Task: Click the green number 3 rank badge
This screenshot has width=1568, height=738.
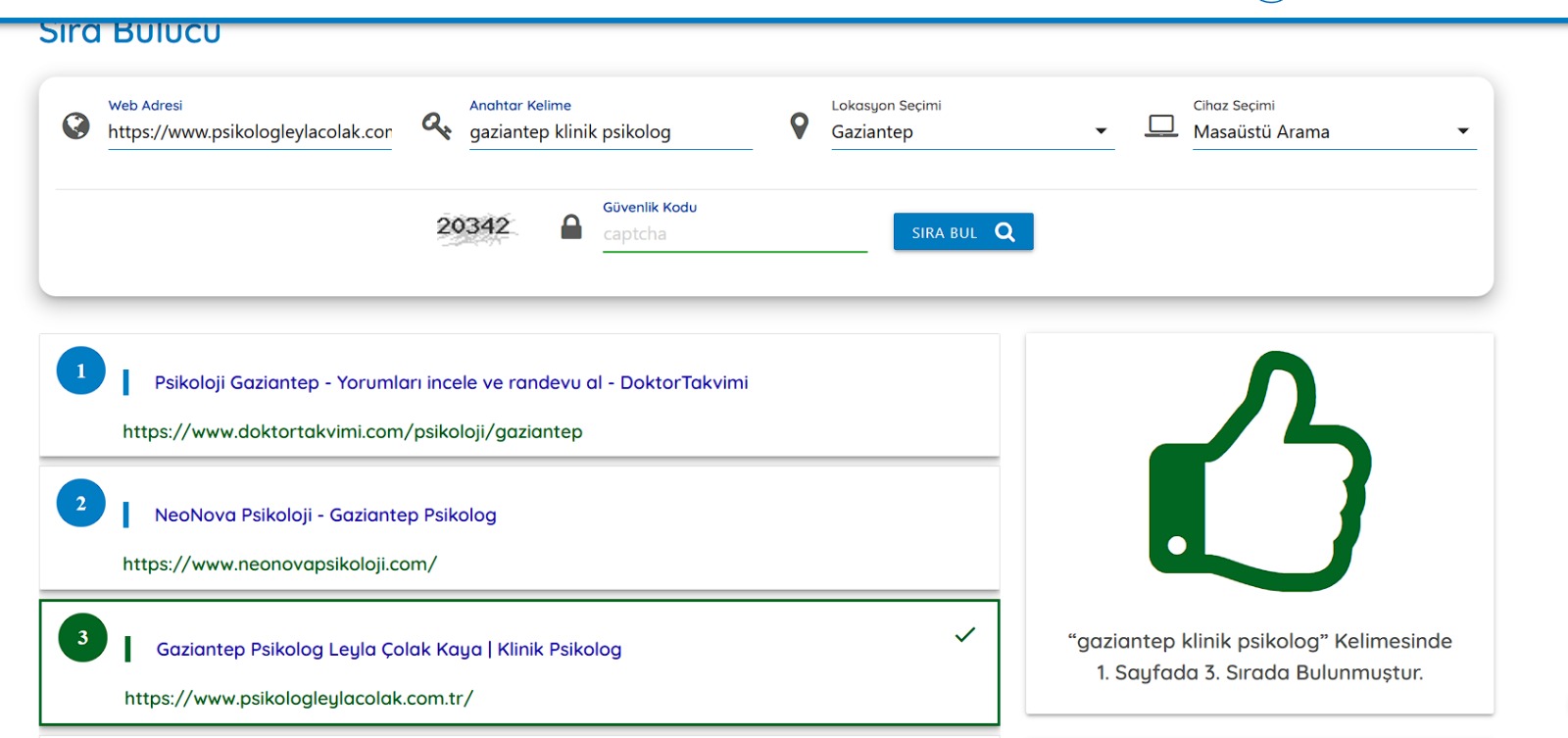Action: pyautogui.click(x=82, y=638)
